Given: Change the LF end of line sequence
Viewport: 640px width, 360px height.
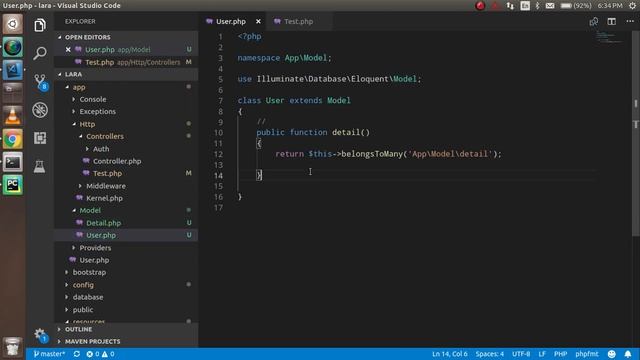Looking at the screenshot, I should tap(542, 354).
